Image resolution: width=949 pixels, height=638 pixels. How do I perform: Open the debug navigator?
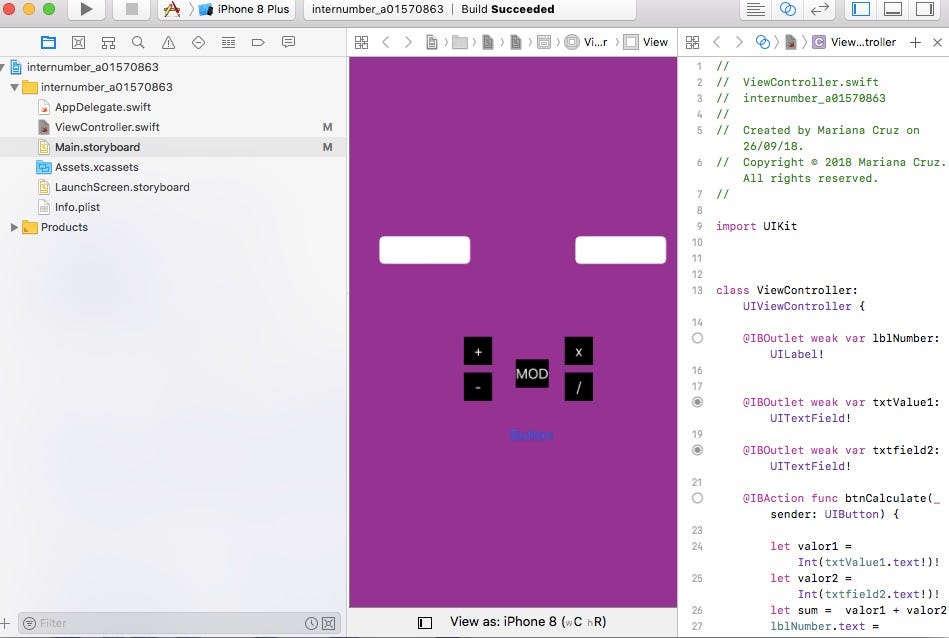pos(228,42)
